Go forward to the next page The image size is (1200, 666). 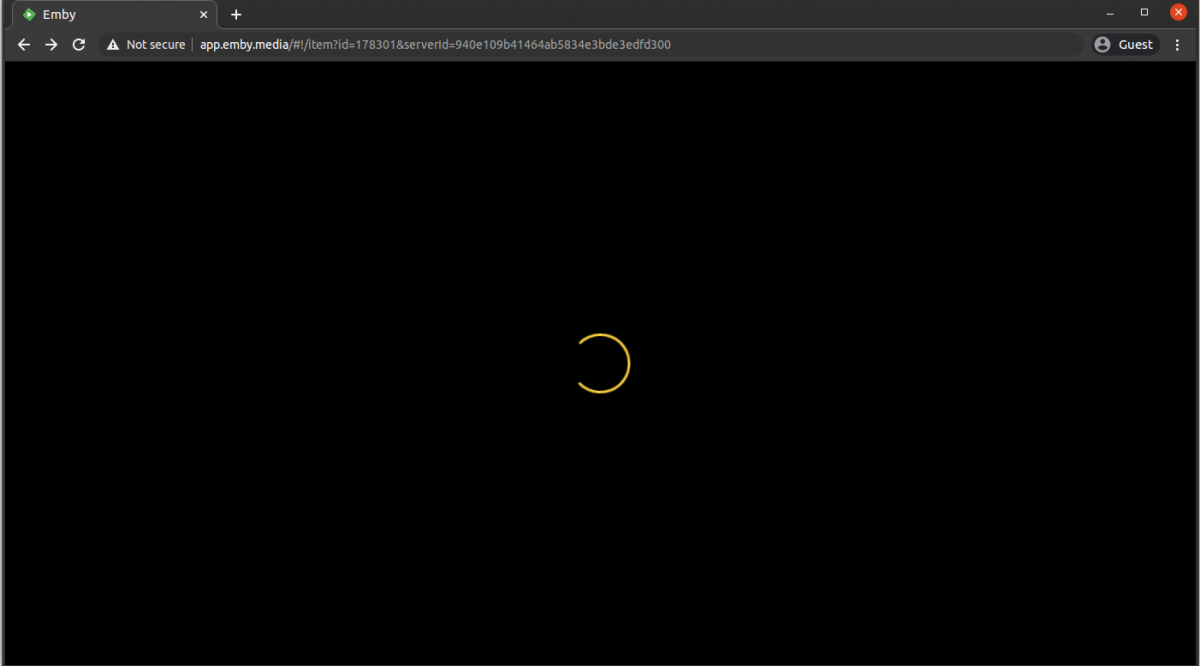pos(51,45)
